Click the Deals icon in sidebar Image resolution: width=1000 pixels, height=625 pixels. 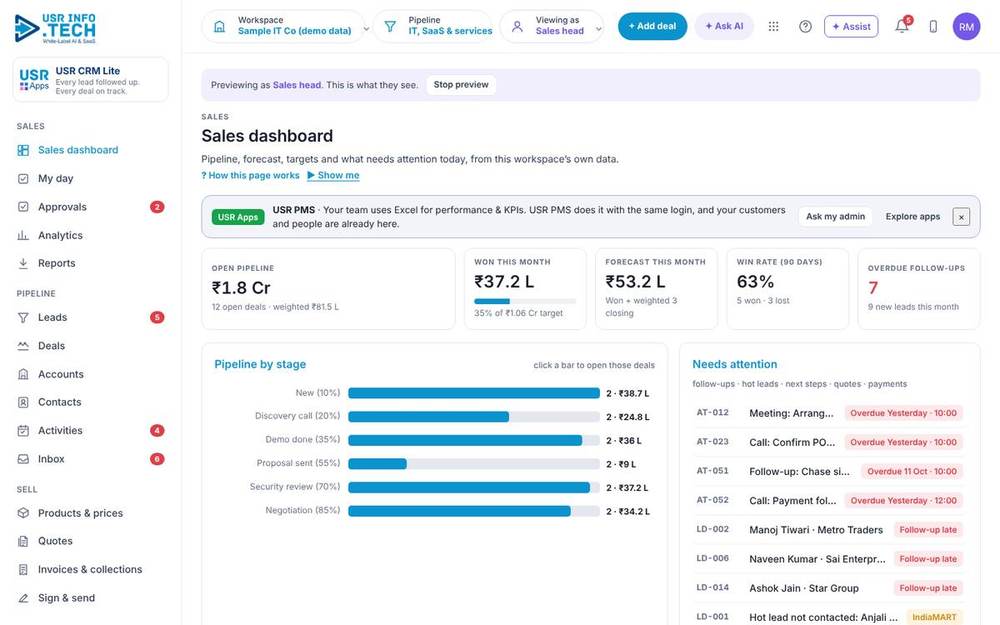tap(23, 346)
